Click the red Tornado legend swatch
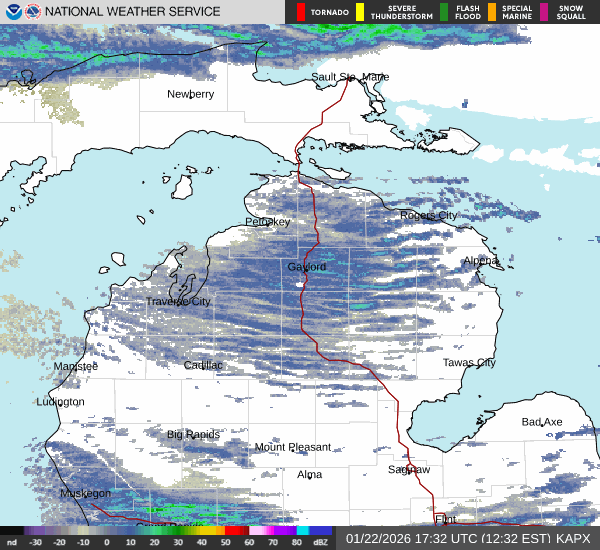The image size is (600, 550). [x=301, y=12]
